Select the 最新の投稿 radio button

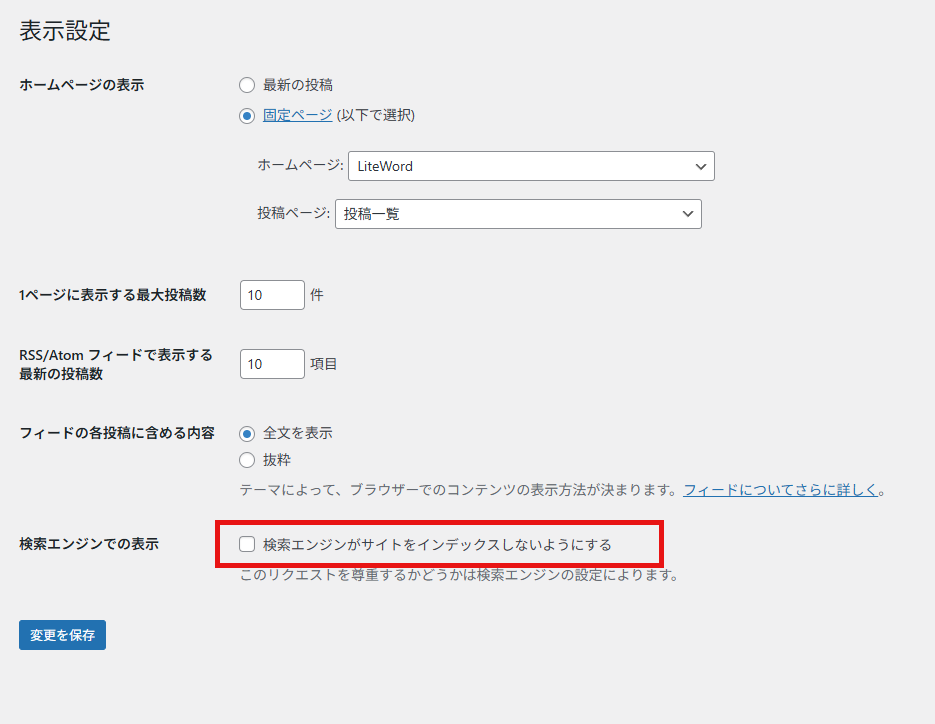(247, 85)
